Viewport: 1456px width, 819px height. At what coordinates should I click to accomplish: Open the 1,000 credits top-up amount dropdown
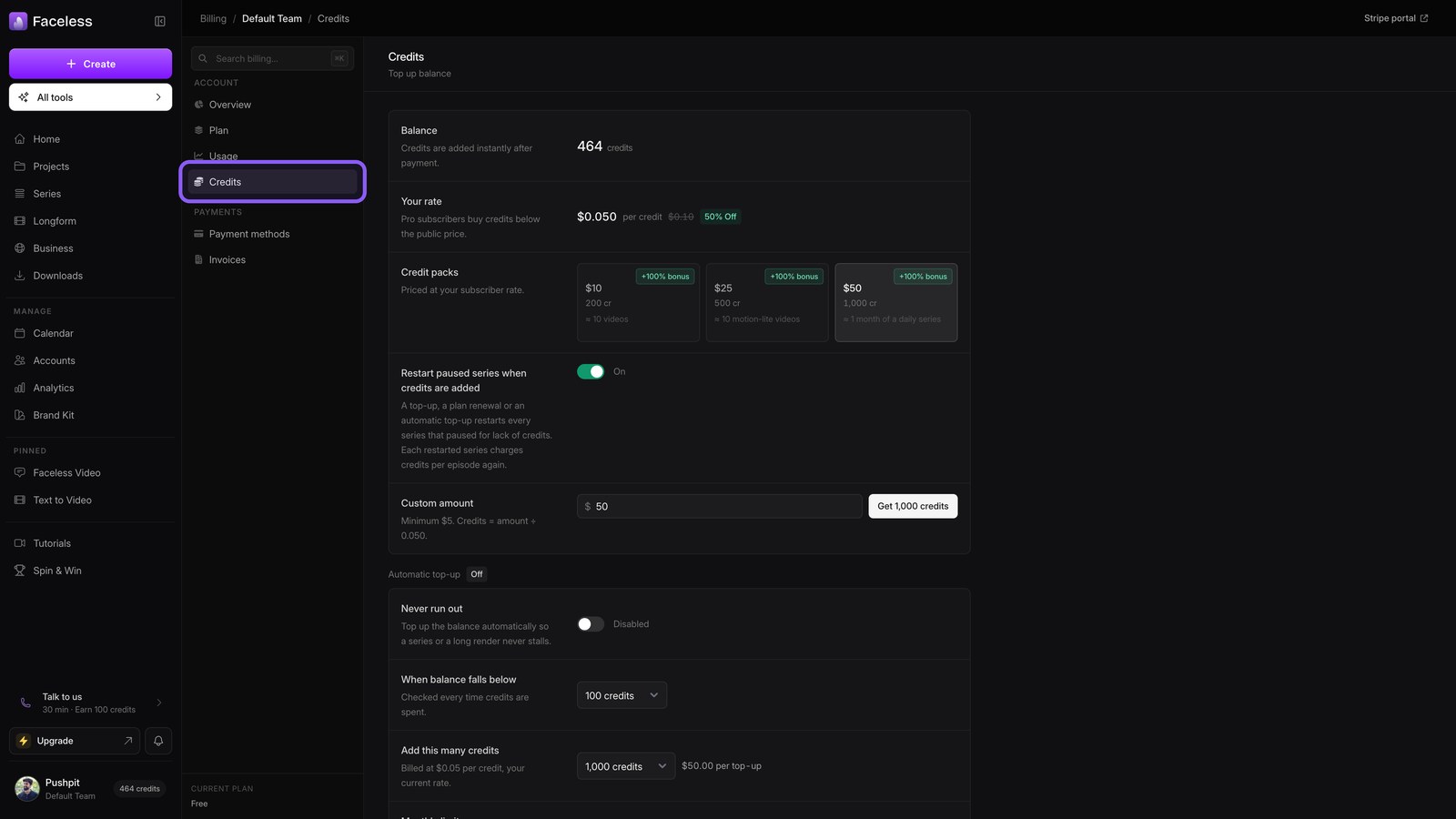[x=626, y=766]
